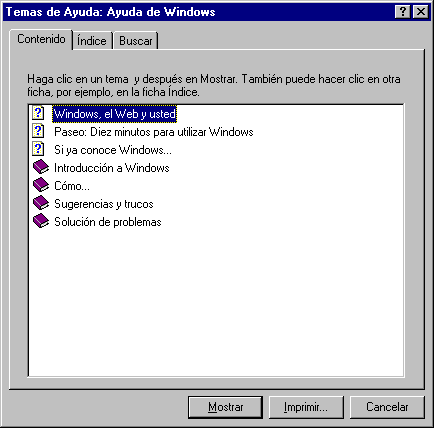Select the Solución de problemas entry text
This screenshot has height=428, width=434.
click(108, 222)
